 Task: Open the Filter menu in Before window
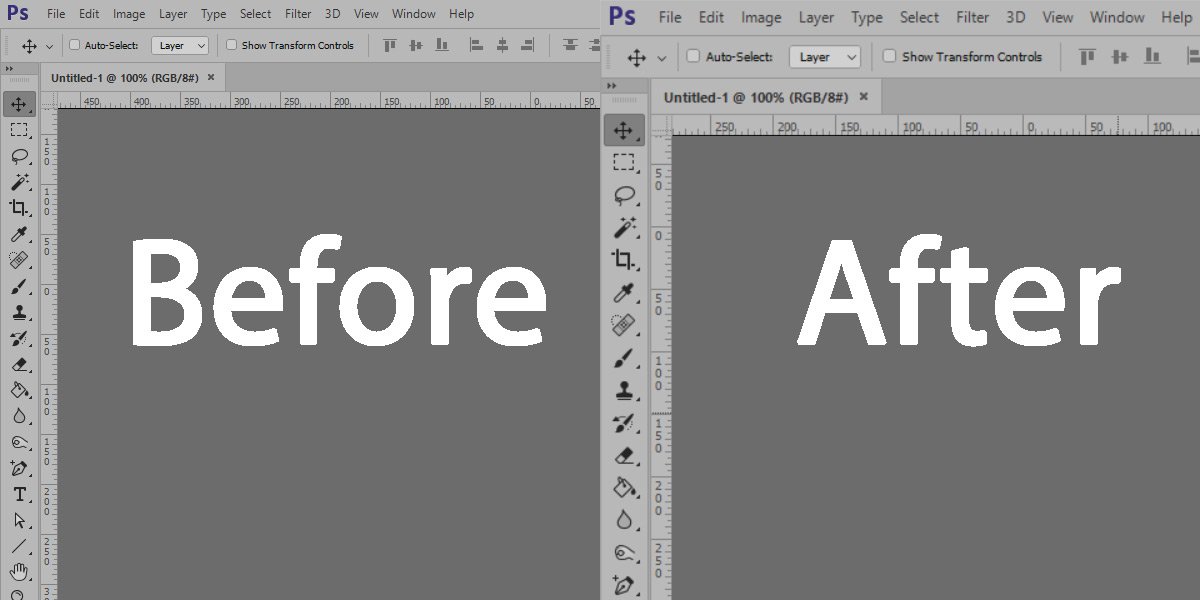tap(298, 14)
